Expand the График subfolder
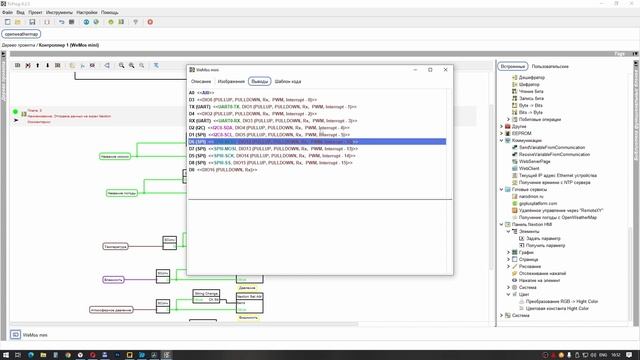Viewport: 640px width, 360px height. 509,252
